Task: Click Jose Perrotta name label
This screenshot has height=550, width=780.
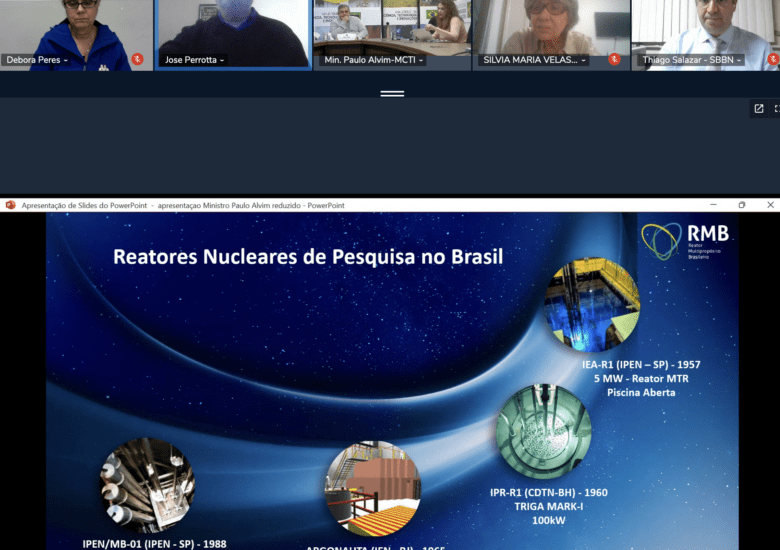Action: pyautogui.click(x=191, y=60)
